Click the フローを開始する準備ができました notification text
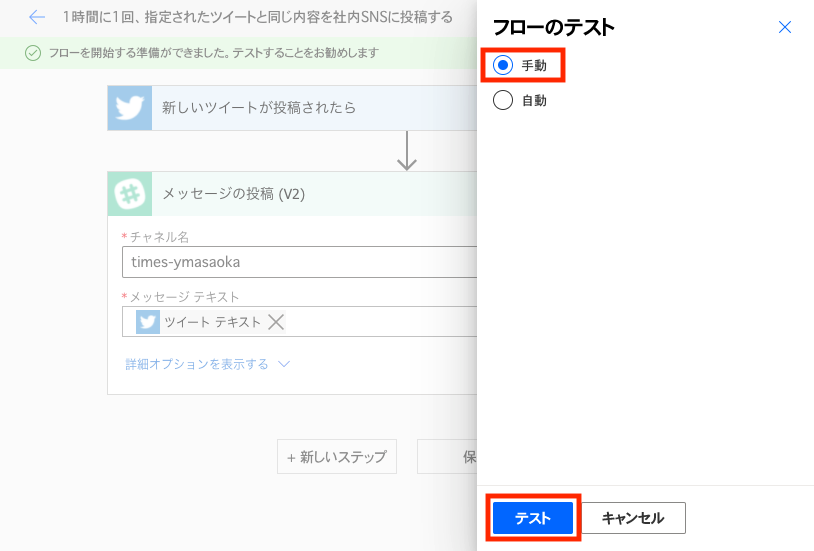The image size is (814, 551). [x=214, y=53]
